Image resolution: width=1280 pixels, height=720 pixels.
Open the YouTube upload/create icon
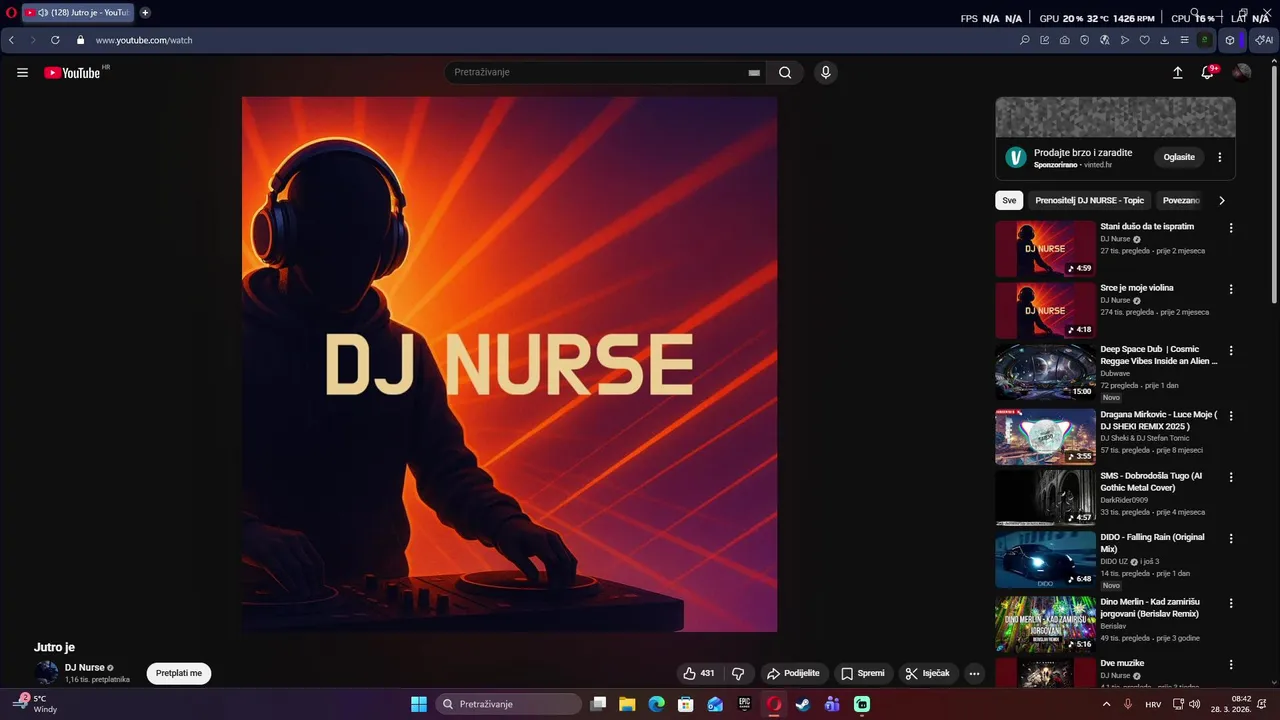coord(1177,72)
